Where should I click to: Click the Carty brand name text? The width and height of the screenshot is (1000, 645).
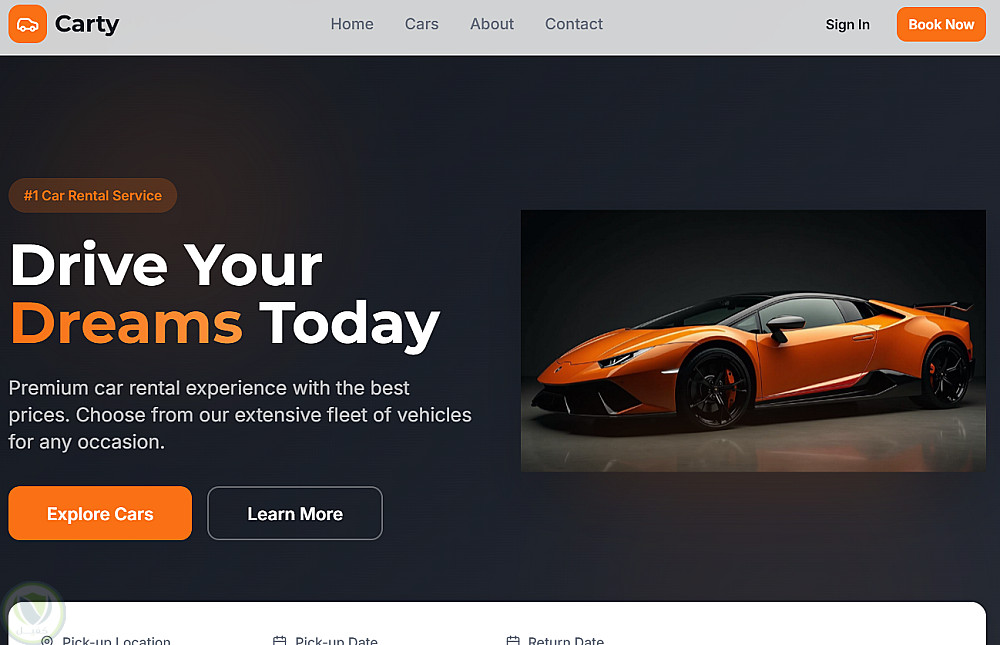coord(87,24)
